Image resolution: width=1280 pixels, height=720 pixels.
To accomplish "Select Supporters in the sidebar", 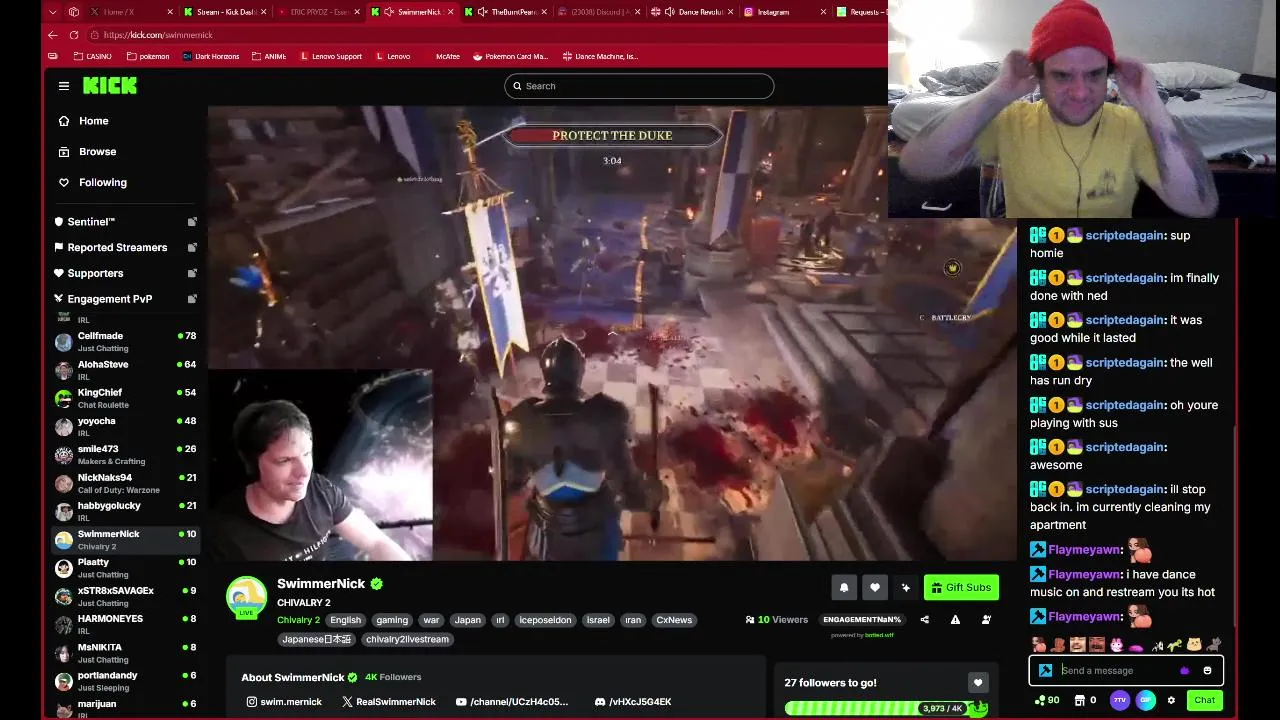I will pos(95,274).
